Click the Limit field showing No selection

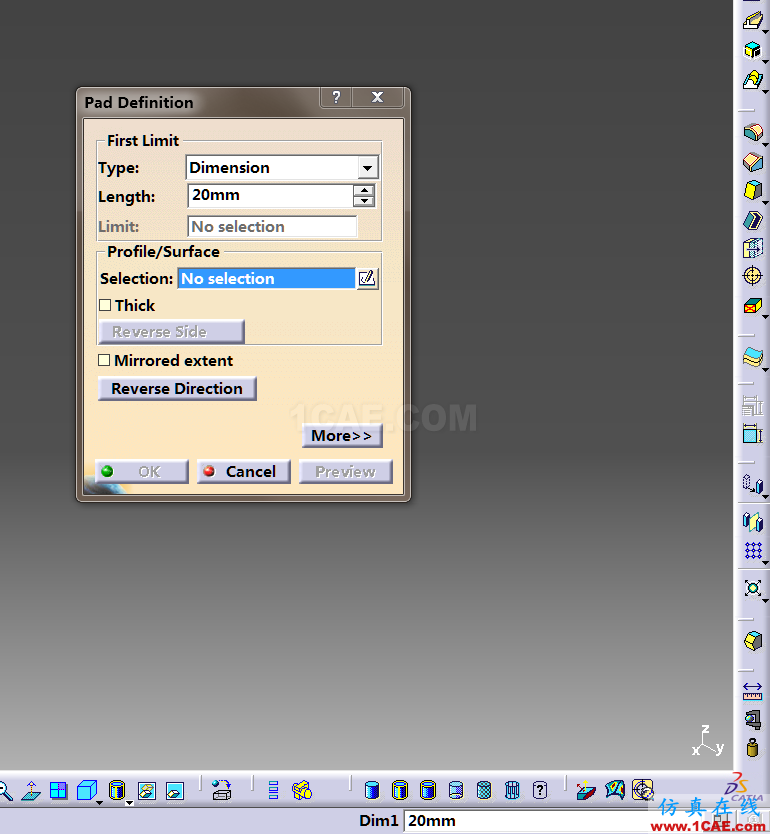point(272,227)
